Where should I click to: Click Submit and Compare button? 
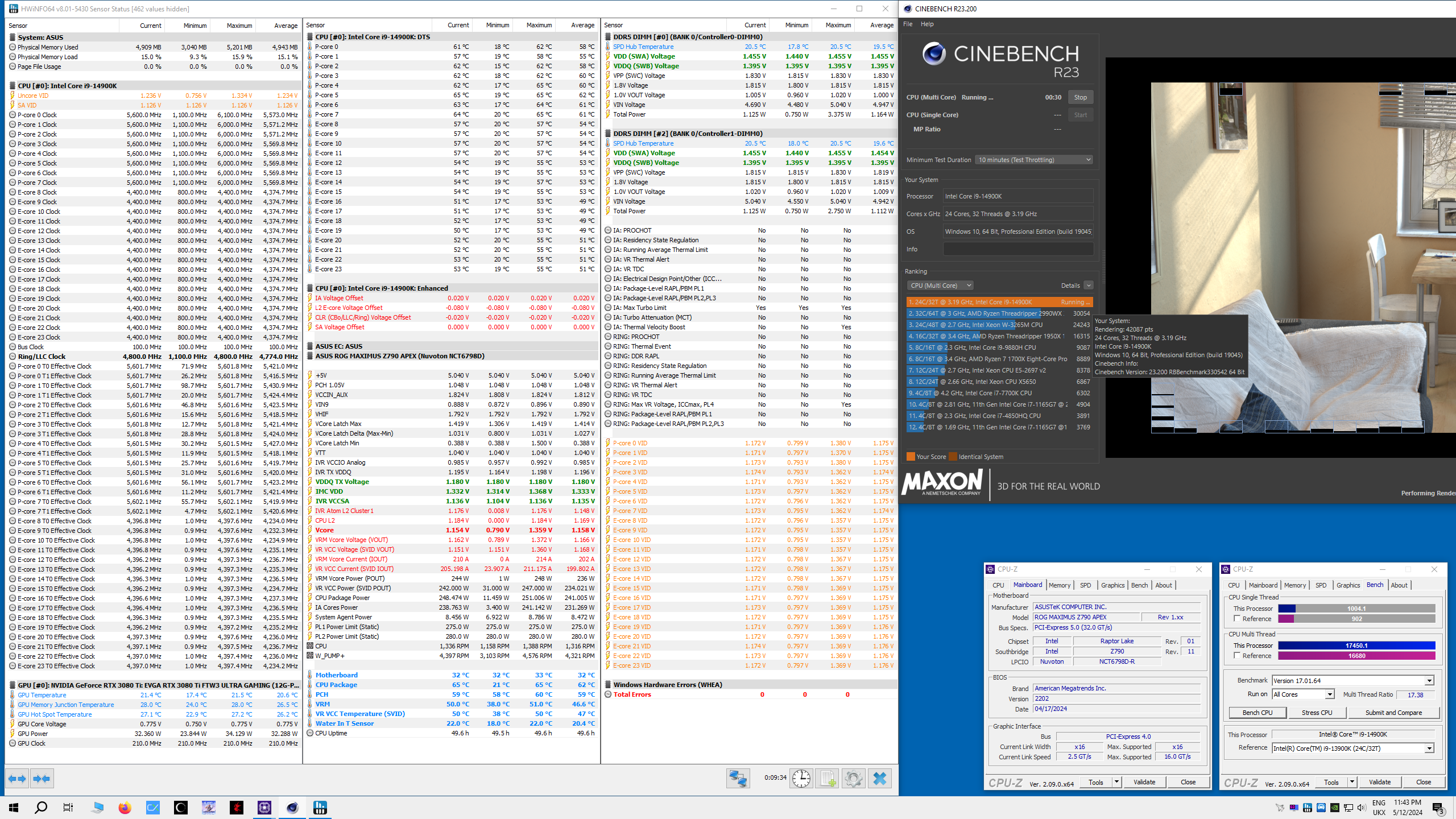click(x=1393, y=713)
